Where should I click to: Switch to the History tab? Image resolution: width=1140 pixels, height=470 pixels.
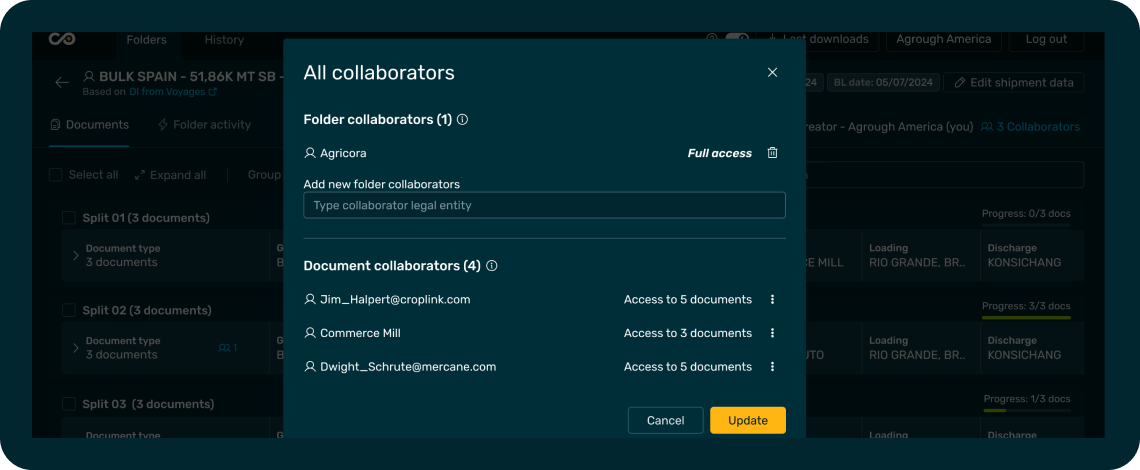point(224,40)
